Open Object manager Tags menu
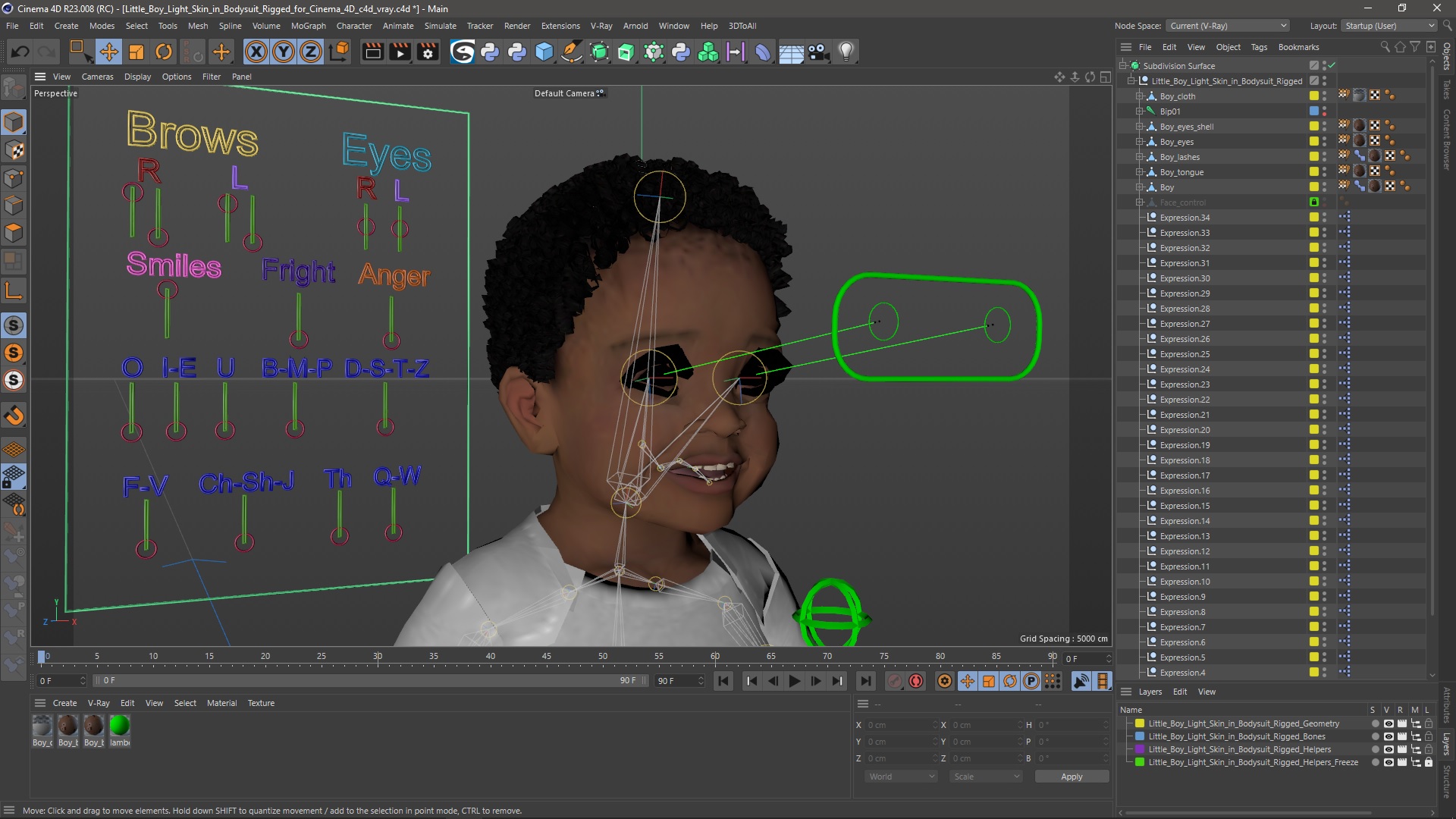 click(1259, 47)
